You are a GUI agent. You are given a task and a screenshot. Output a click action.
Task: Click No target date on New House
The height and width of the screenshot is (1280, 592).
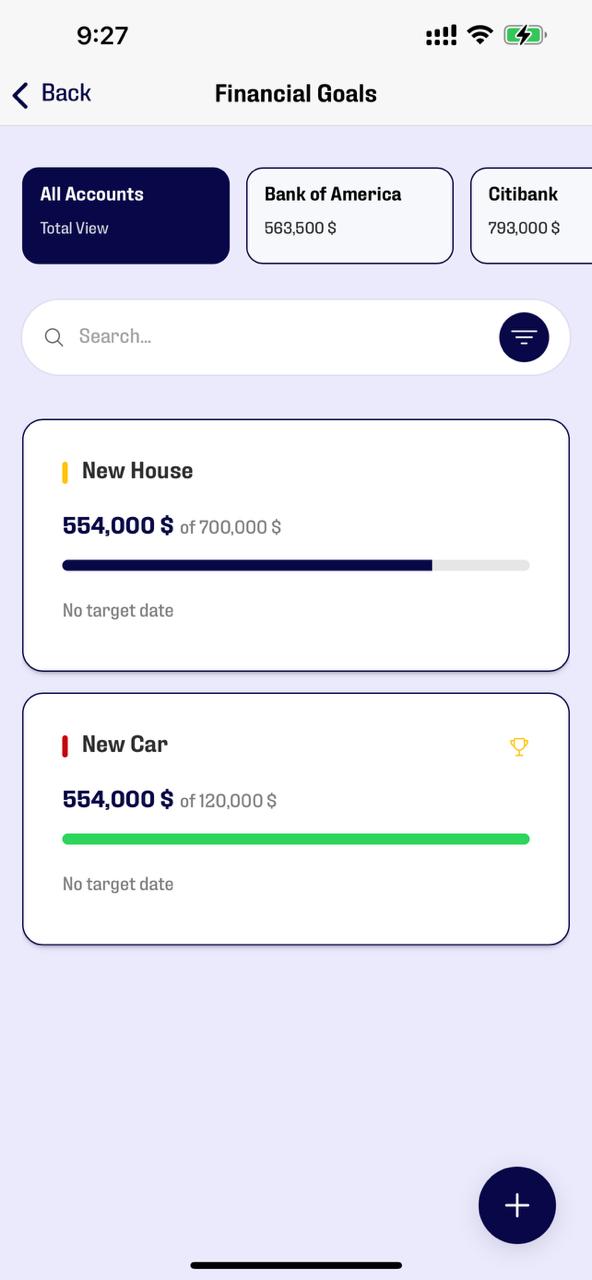[117, 610]
